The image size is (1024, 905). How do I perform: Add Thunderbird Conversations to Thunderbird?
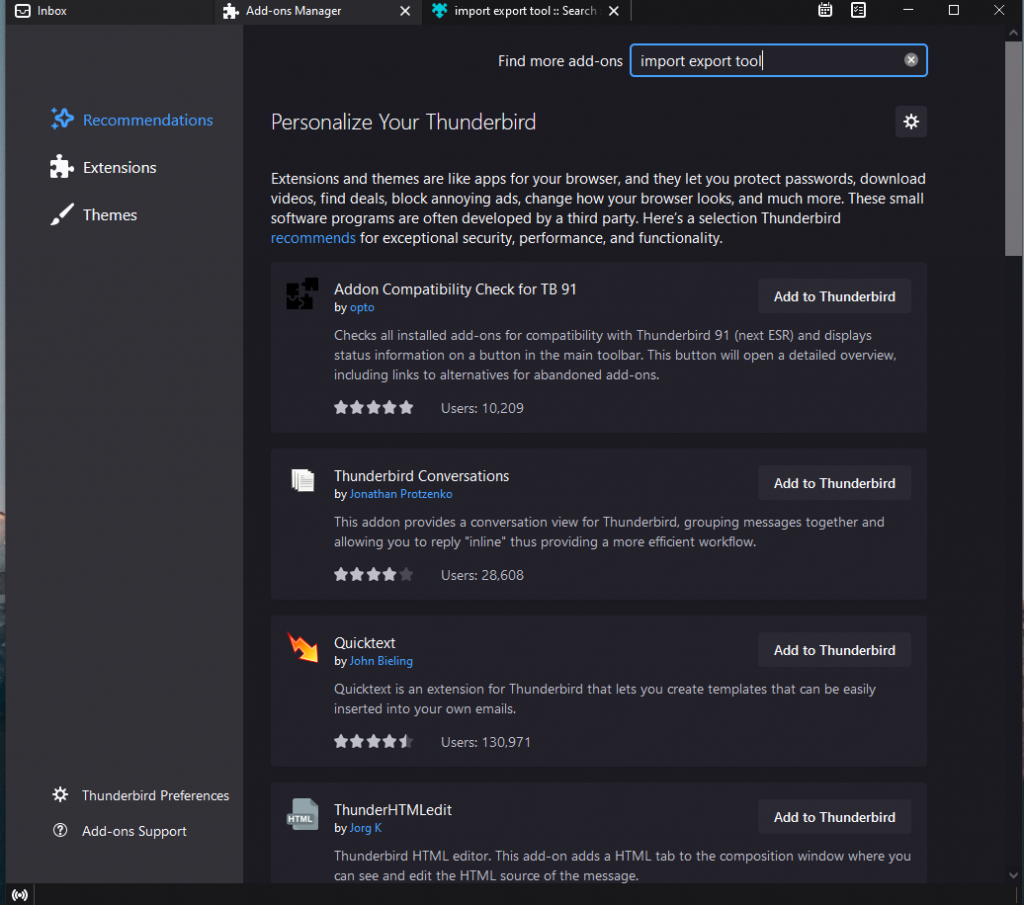coord(834,483)
